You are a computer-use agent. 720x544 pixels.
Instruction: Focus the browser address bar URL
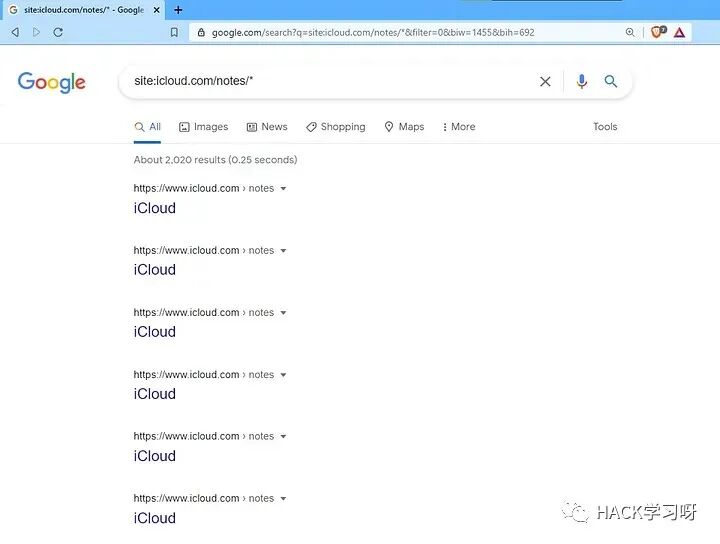point(373,32)
